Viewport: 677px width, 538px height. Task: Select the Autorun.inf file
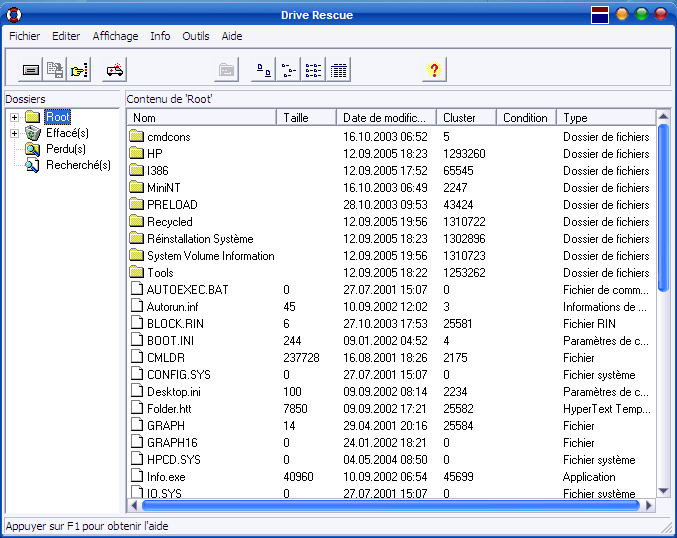tap(392, 307)
